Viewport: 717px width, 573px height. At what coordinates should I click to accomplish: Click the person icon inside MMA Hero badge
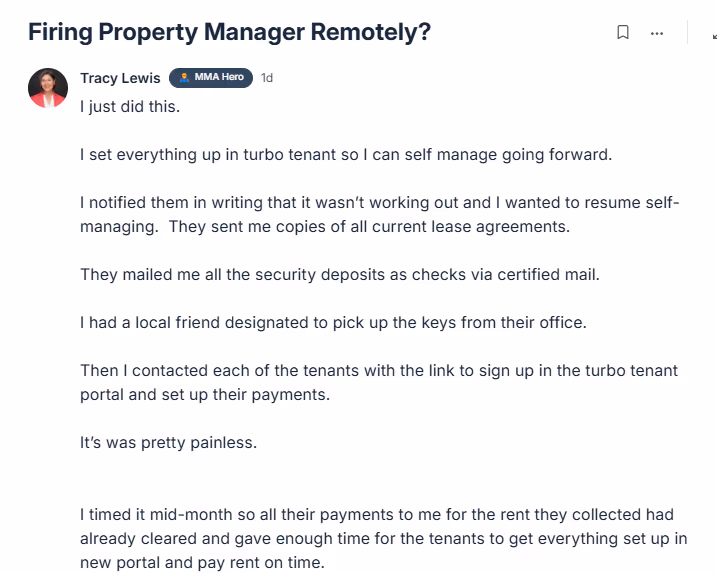point(184,77)
